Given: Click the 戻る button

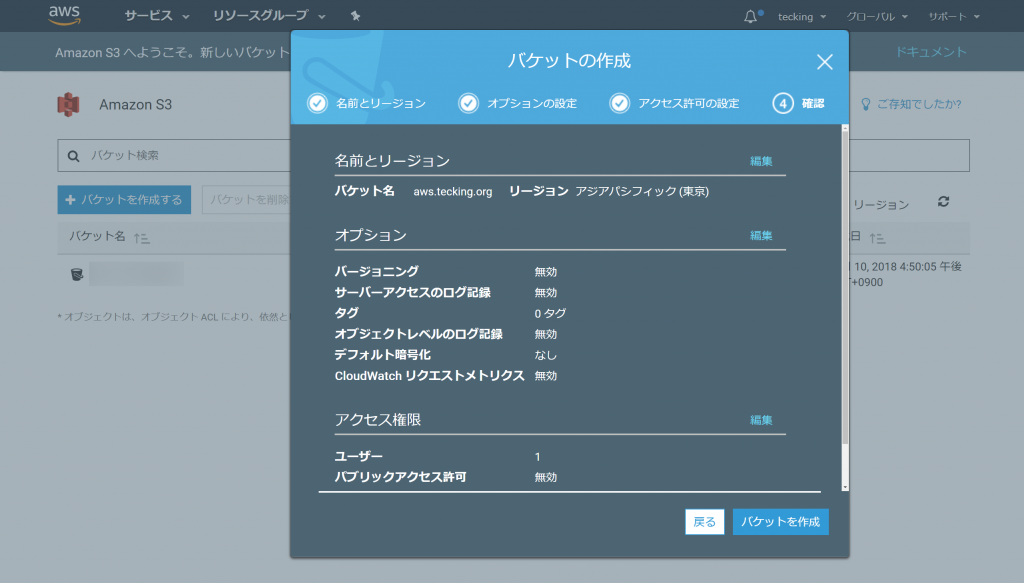Looking at the screenshot, I should (x=705, y=522).
